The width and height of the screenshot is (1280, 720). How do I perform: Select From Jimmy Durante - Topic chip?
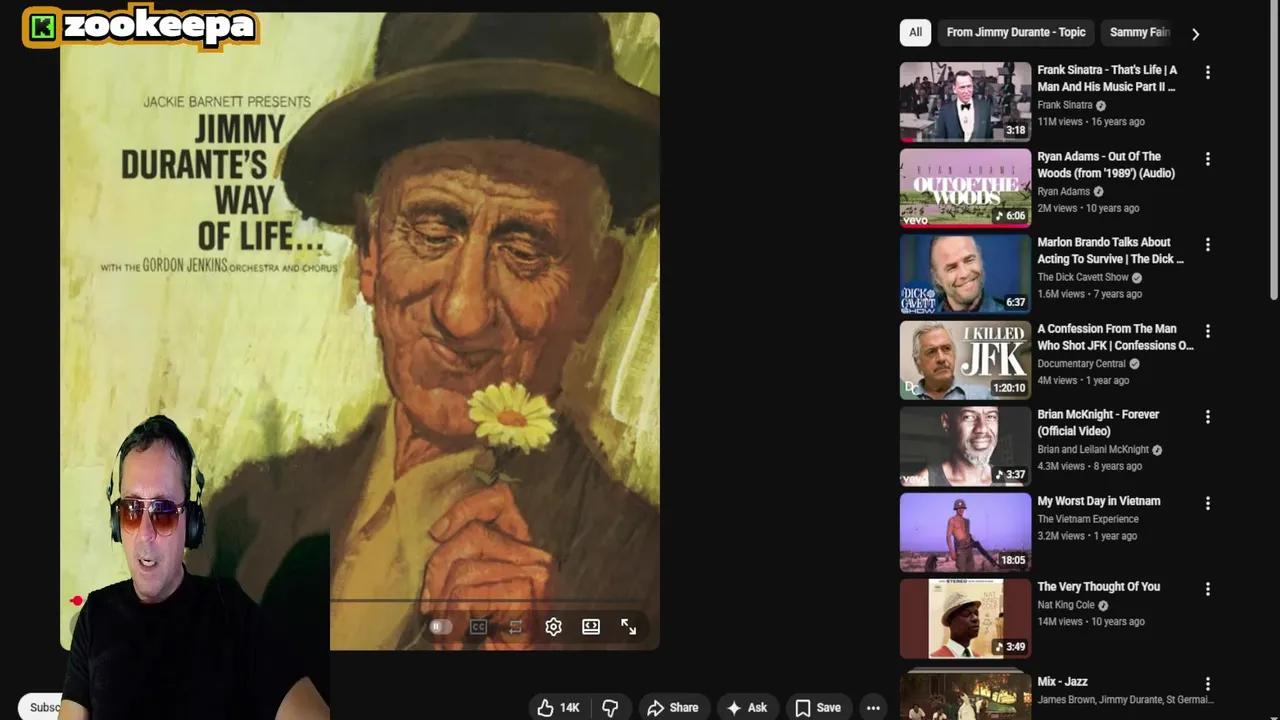(1016, 32)
